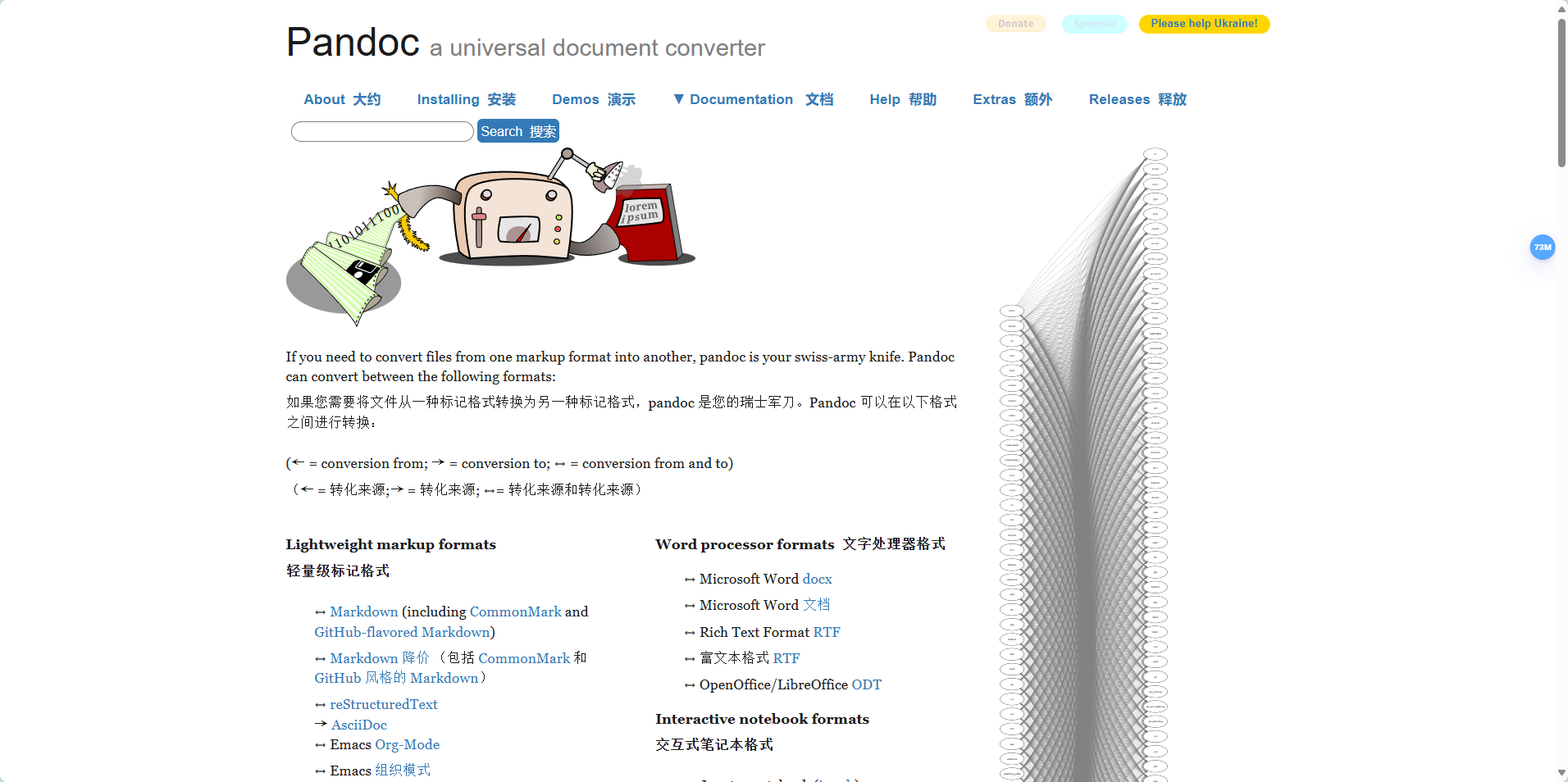The image size is (1568, 782).
Task: Click the Pandoc converter machine illustration
Action: pyautogui.click(x=490, y=236)
